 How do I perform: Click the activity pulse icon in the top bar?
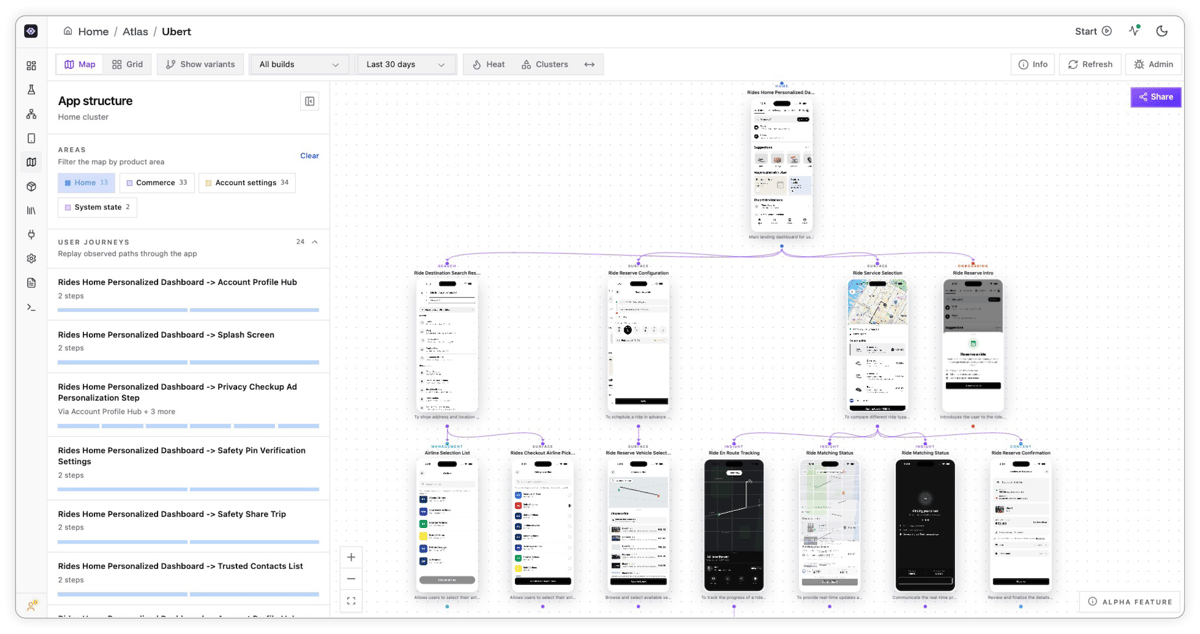point(1134,31)
